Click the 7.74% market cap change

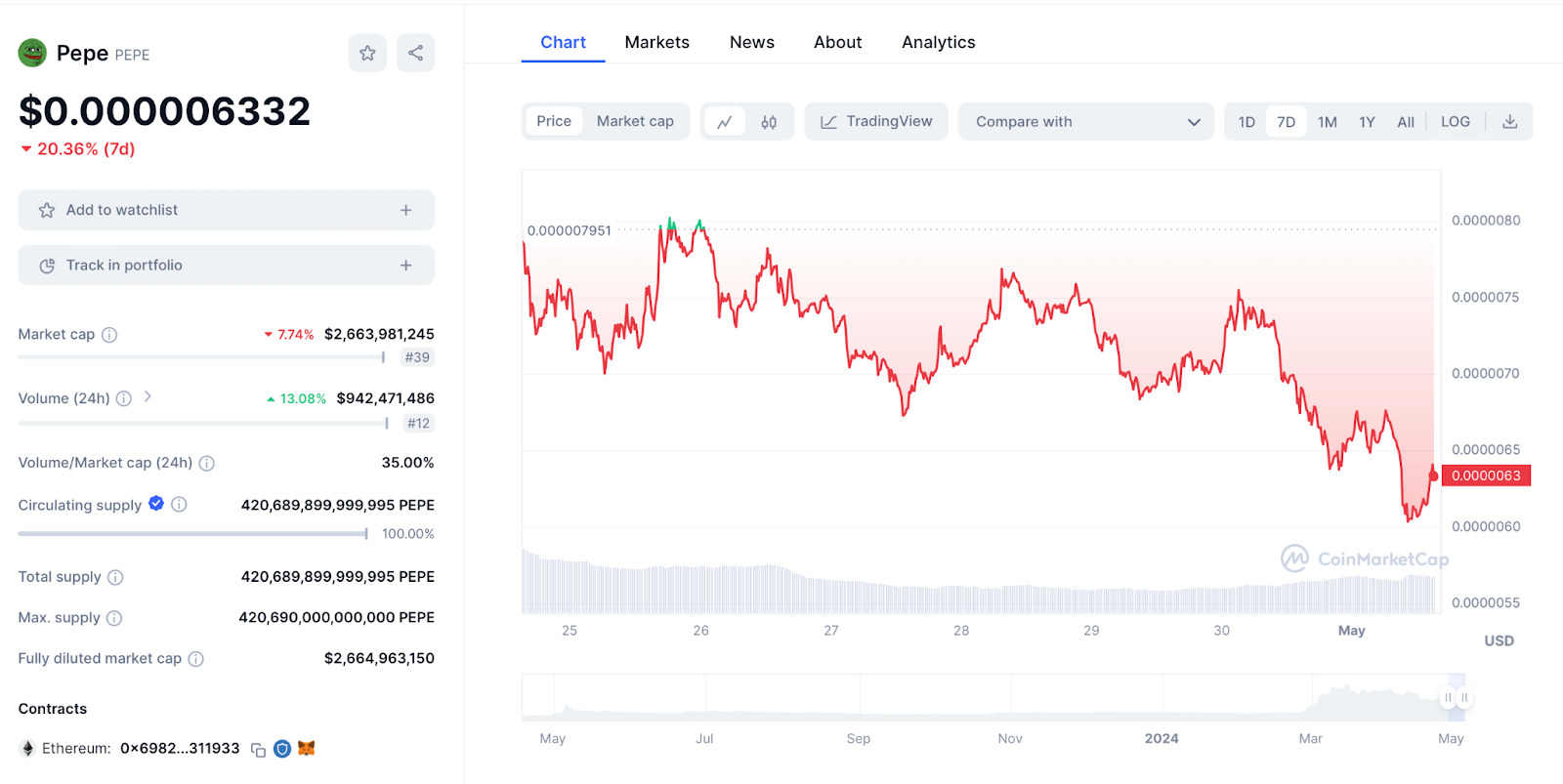point(289,335)
